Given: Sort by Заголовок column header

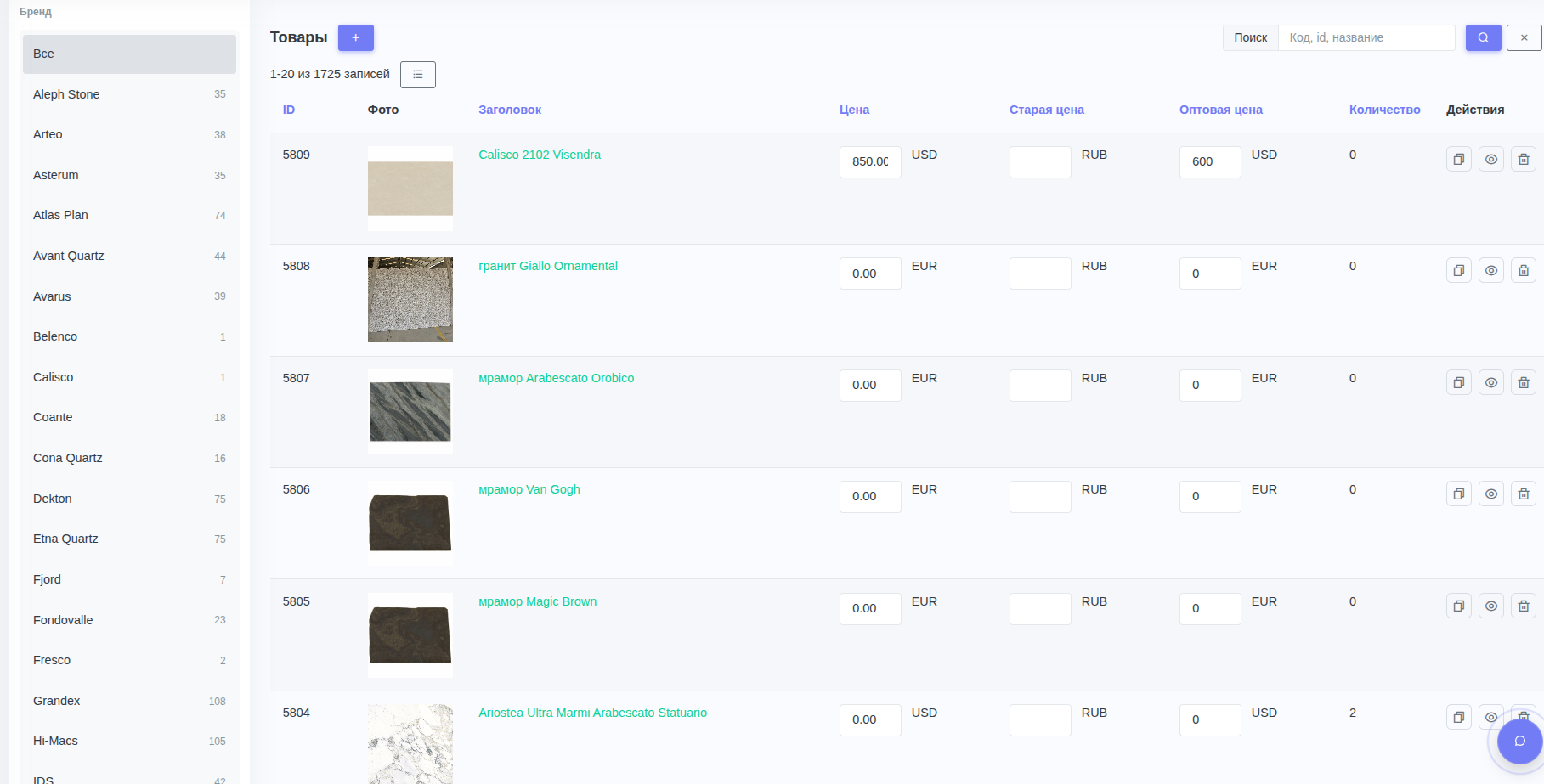Looking at the screenshot, I should coord(510,110).
